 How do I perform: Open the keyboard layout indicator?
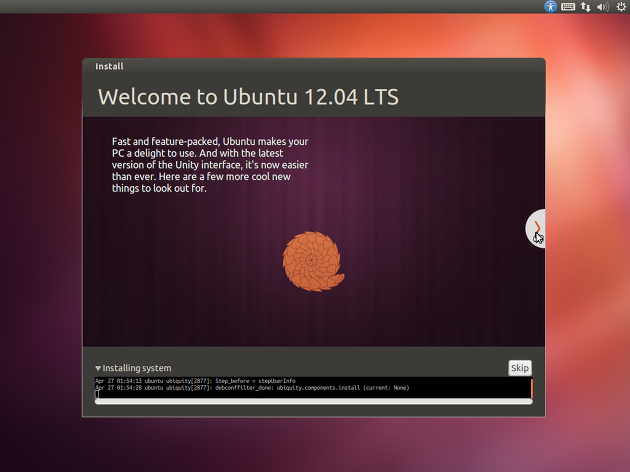click(568, 6)
